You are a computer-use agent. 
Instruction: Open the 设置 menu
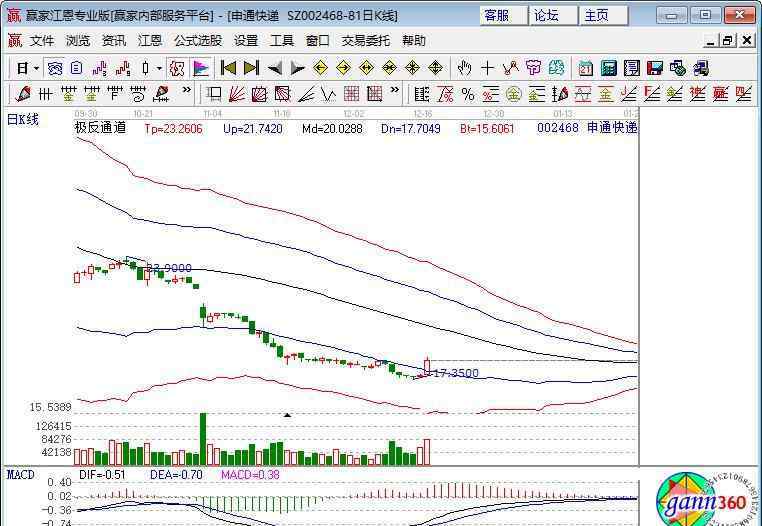(245, 41)
